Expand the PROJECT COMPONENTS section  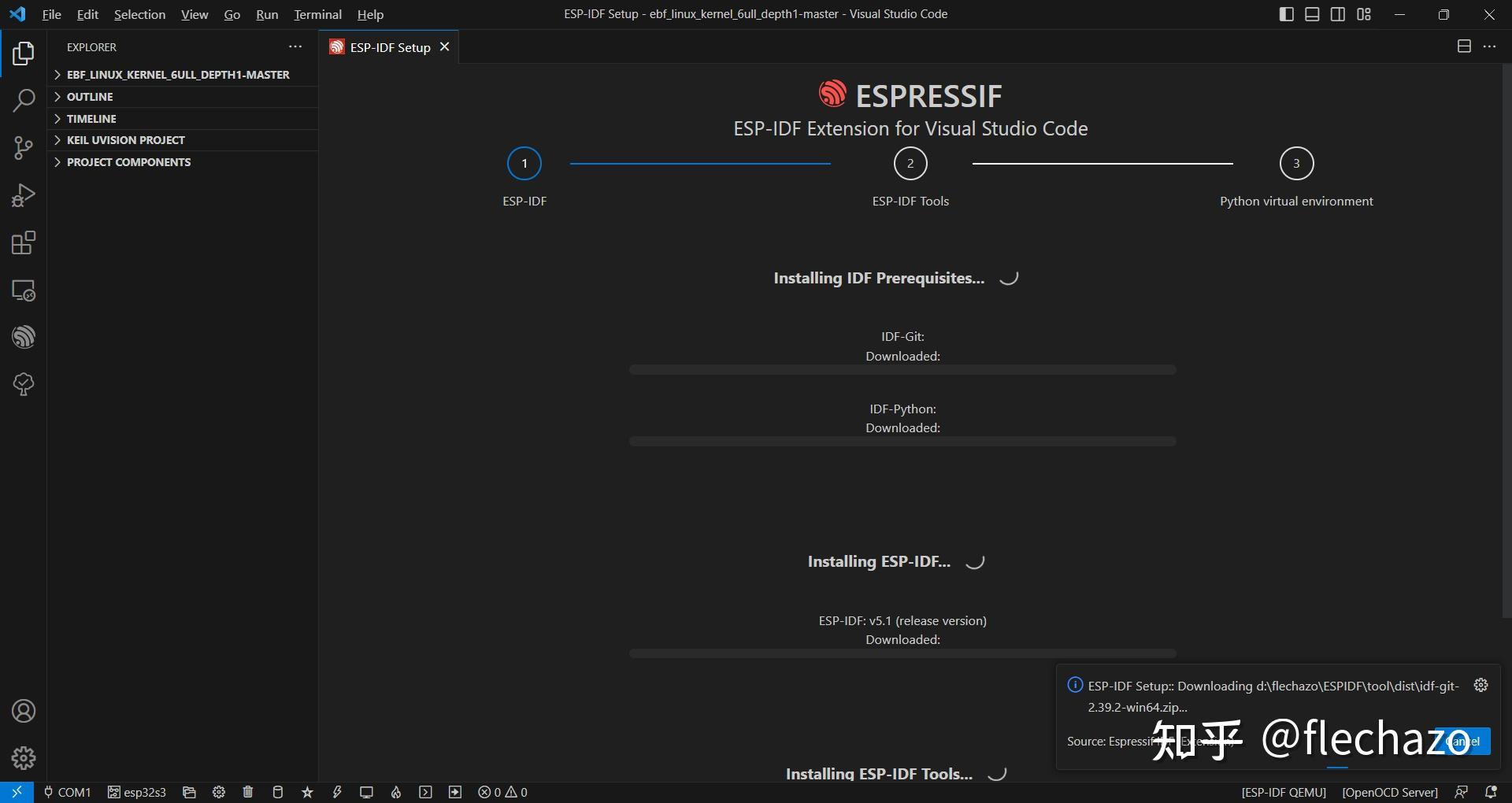[x=183, y=162]
